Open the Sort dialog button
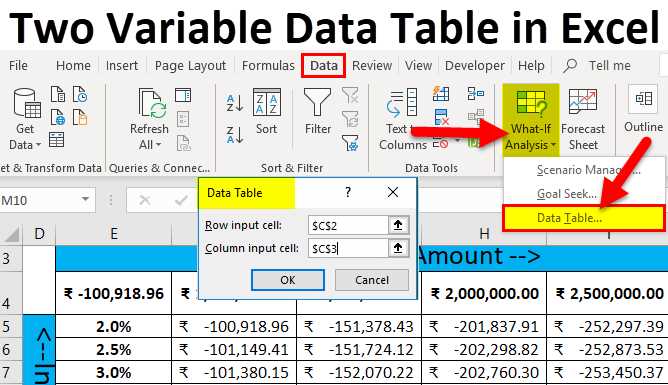This screenshot has height=385, width=668. (267, 112)
